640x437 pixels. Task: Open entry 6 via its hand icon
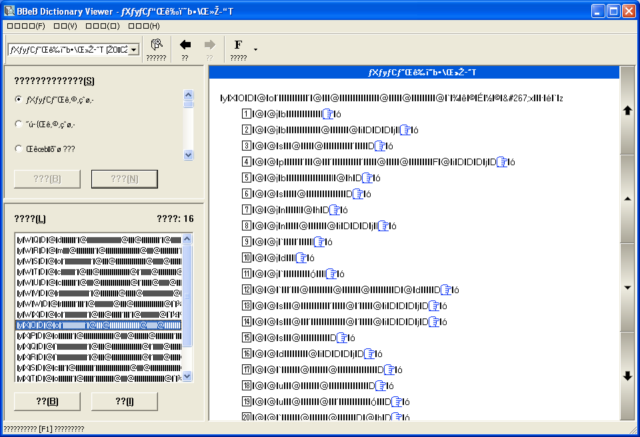click(358, 194)
